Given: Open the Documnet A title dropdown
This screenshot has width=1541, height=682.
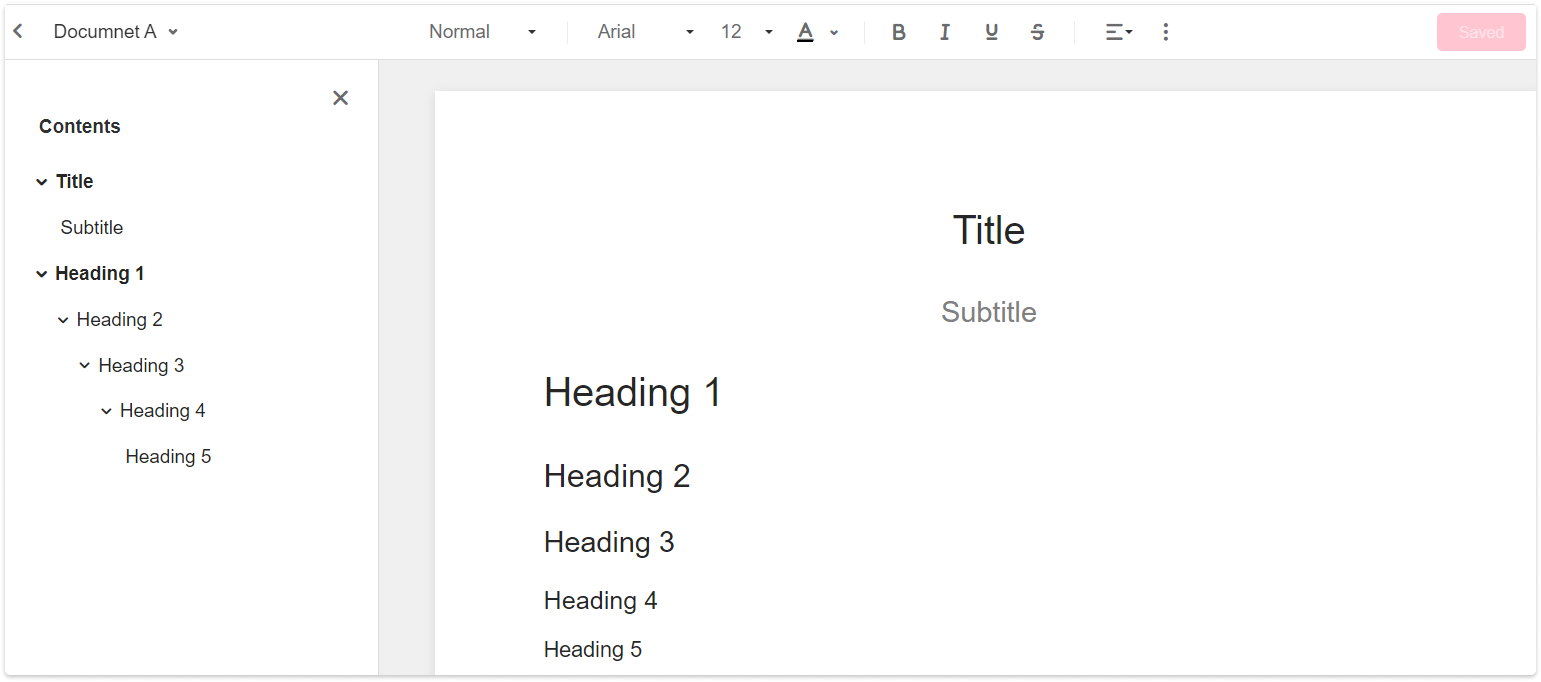Looking at the screenshot, I should 116,32.
